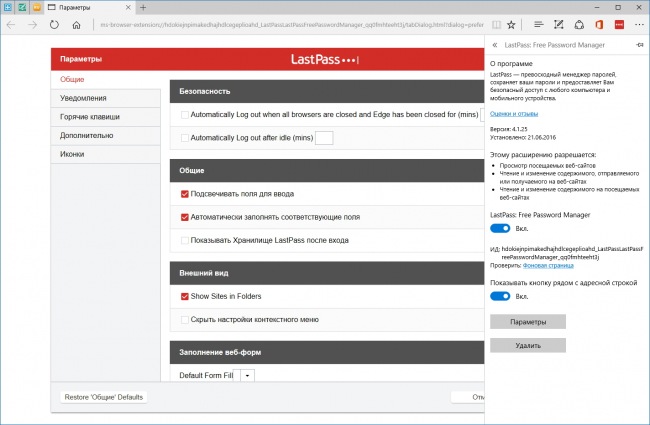Screen dimensions: 650x425
Task: Click the Внешний вид section header
Action: coord(327,273)
